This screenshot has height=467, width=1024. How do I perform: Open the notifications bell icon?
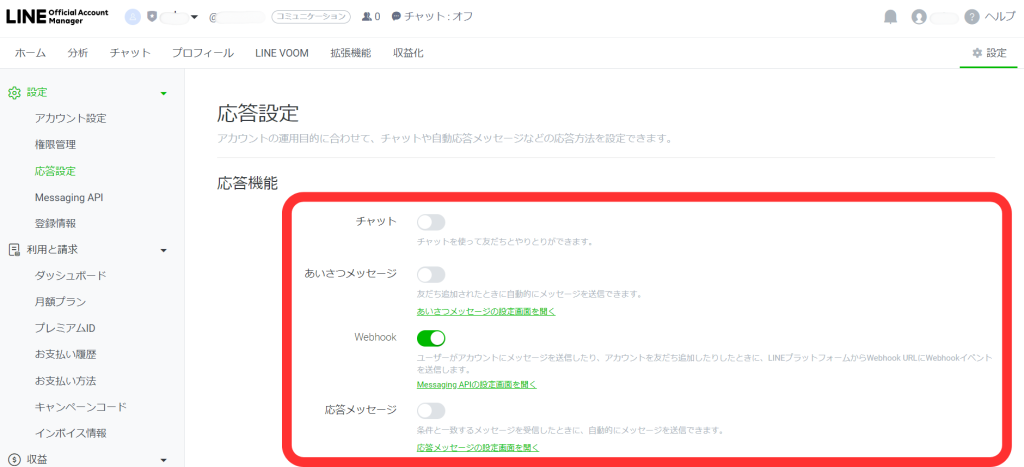point(890,17)
